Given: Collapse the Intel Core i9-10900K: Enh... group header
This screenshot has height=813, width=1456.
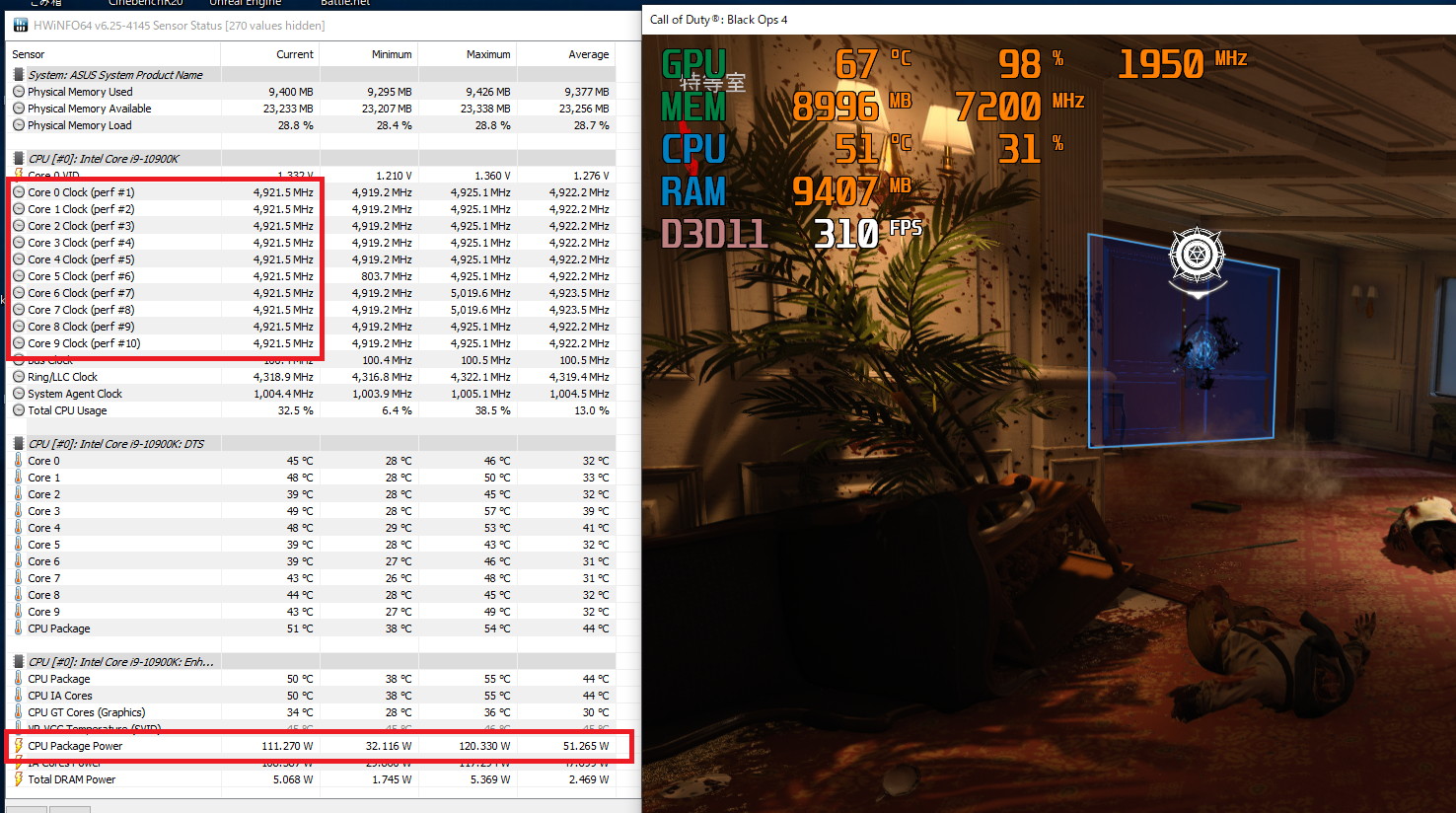Looking at the screenshot, I should point(19,662).
